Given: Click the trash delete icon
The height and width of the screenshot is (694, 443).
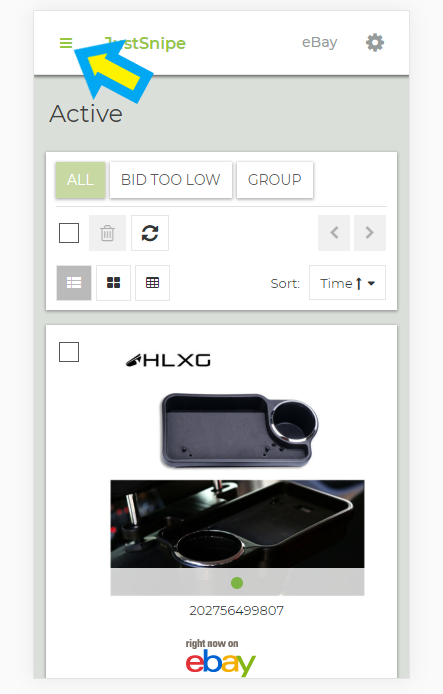Looking at the screenshot, I should [x=107, y=233].
